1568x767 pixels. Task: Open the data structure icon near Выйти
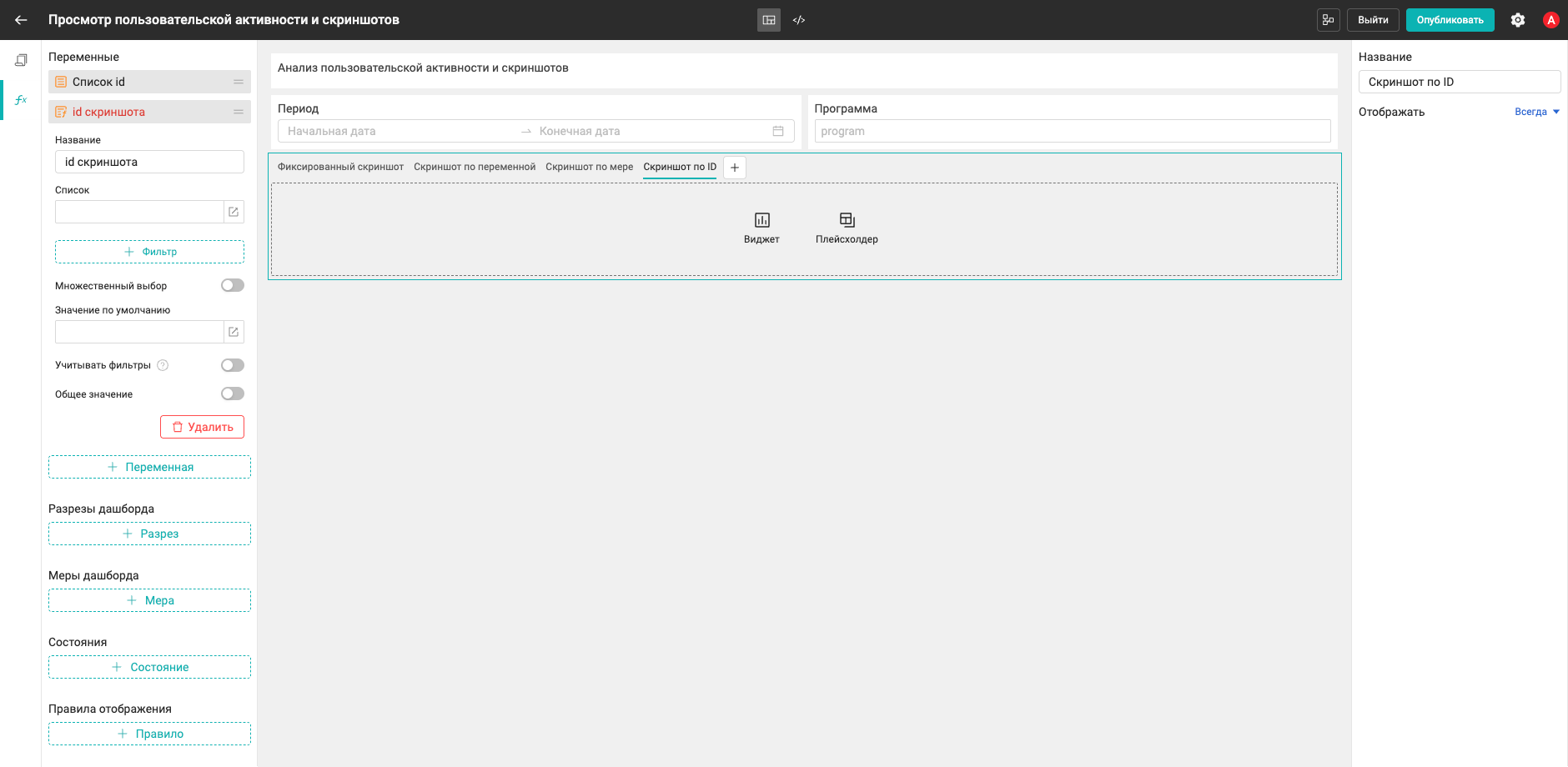(1329, 20)
